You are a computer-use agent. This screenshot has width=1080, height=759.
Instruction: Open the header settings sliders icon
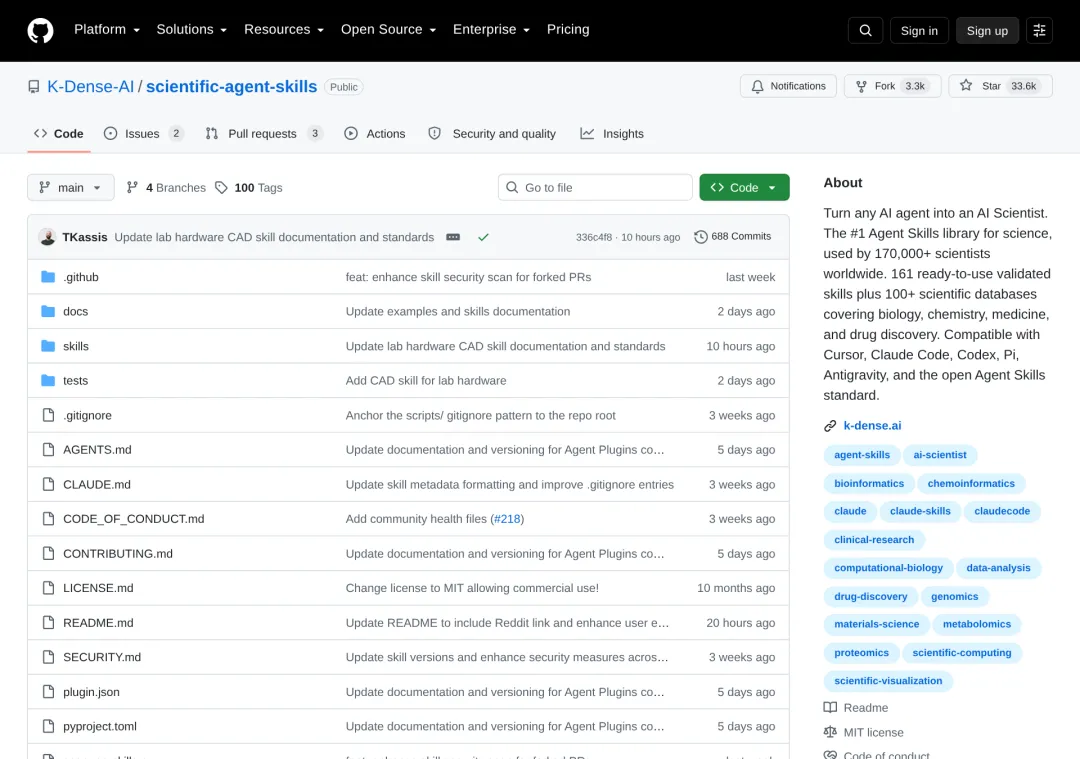click(1039, 30)
